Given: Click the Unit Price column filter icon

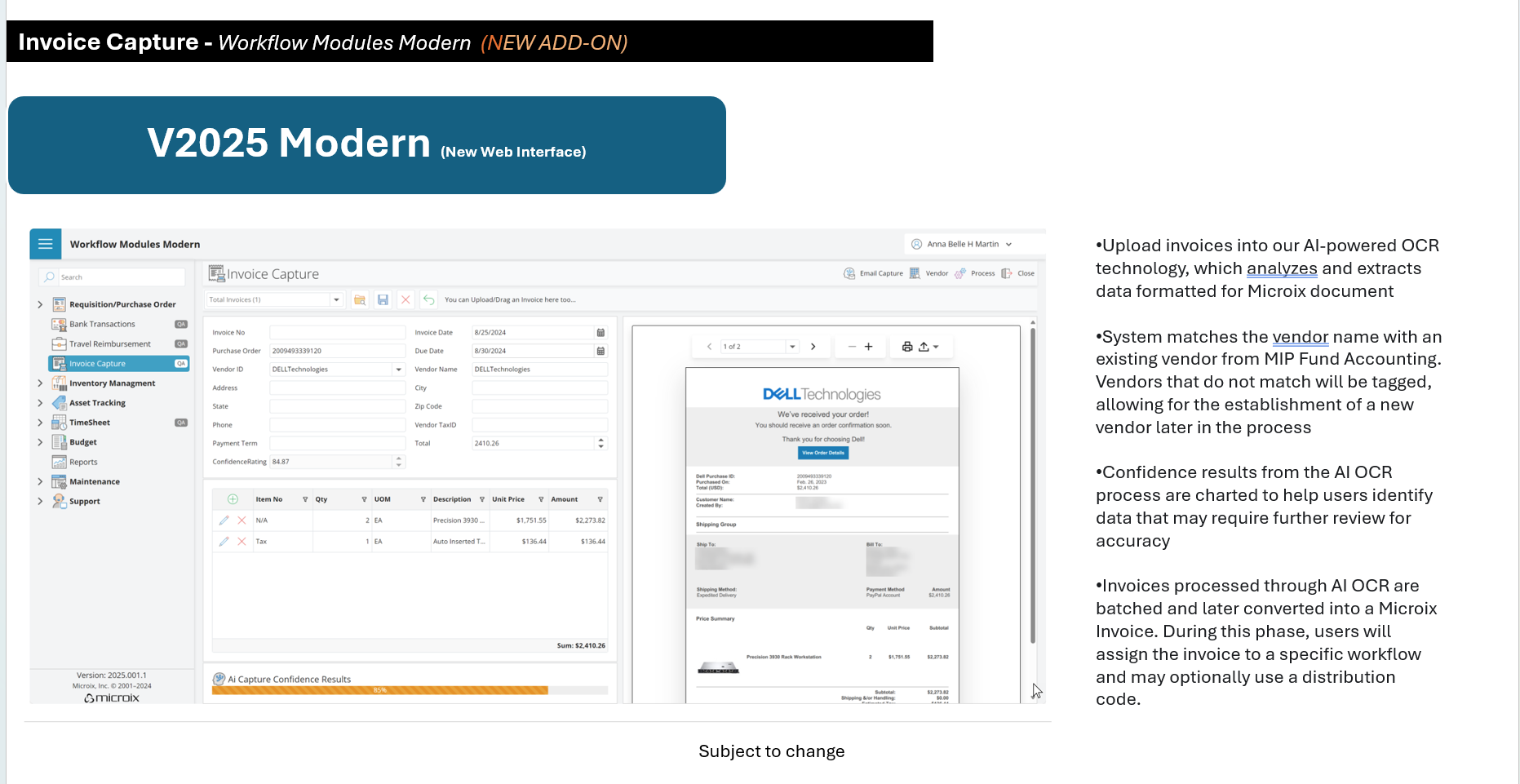Looking at the screenshot, I should coord(541,499).
